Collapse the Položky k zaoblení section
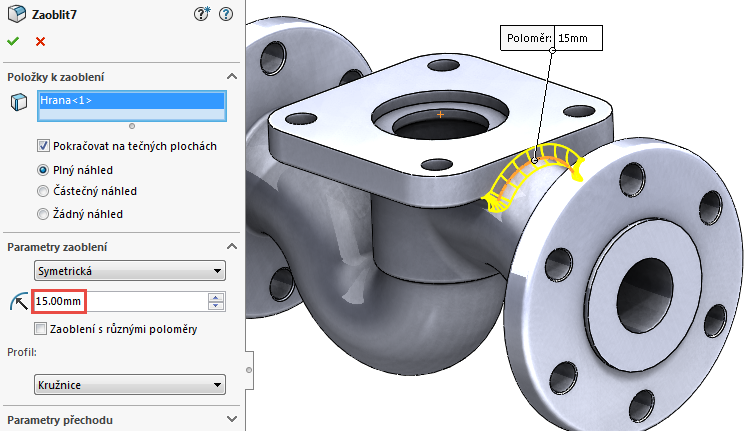Viewport: 750px width, 431px height. pos(232,77)
